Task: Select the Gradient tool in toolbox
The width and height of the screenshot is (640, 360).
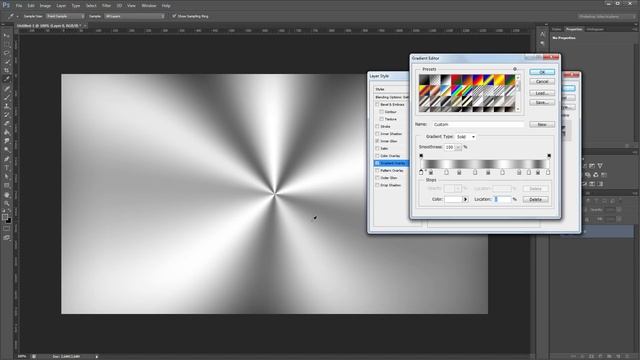Action: click(7, 132)
